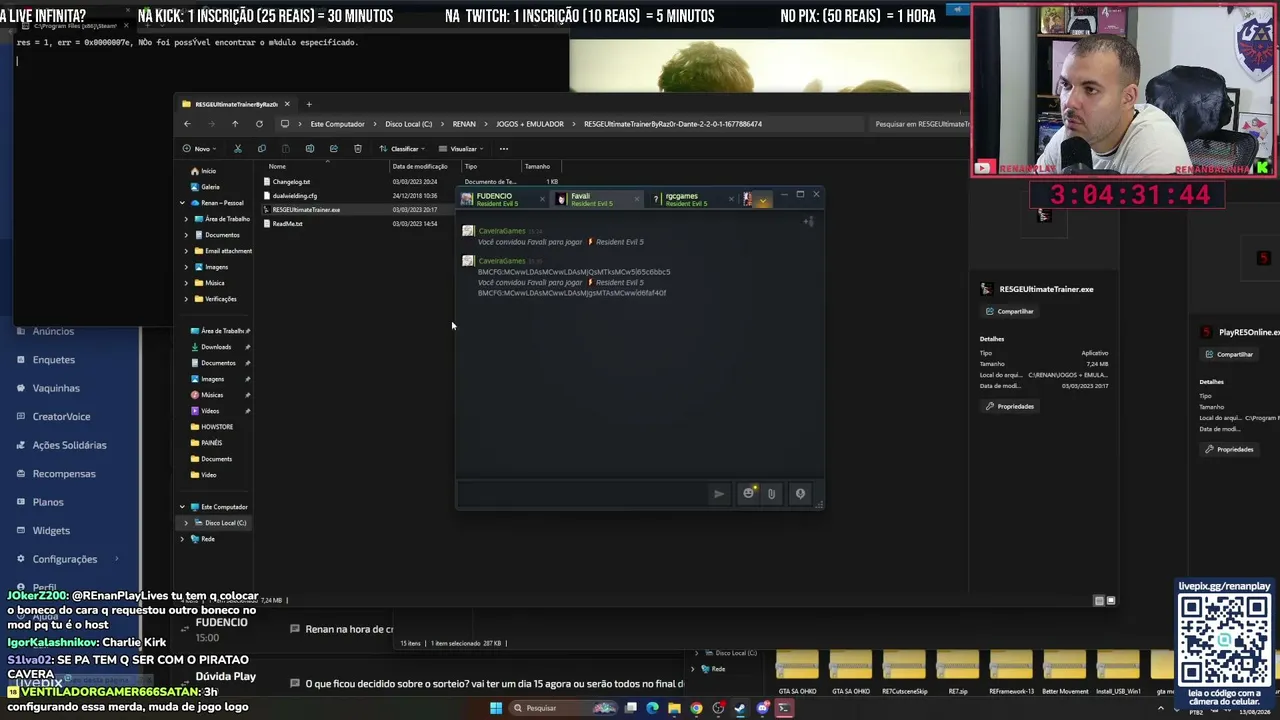
Task: Click the Steam chat message input field
Action: coord(584,493)
